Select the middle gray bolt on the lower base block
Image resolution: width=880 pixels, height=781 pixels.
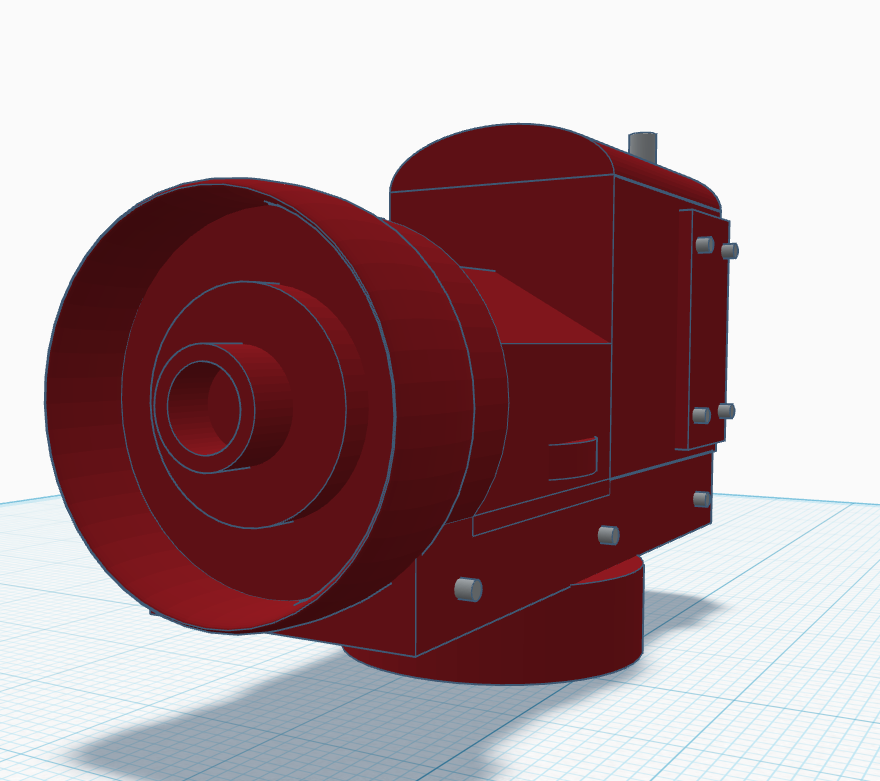click(608, 535)
